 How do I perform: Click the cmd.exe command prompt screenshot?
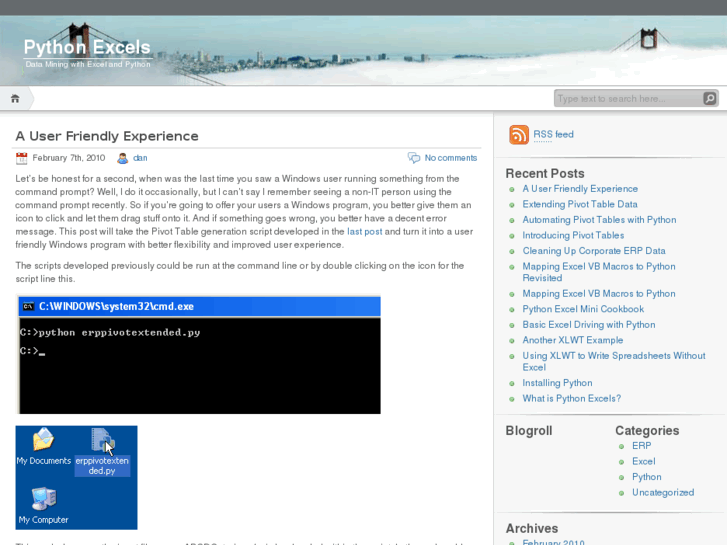199,354
